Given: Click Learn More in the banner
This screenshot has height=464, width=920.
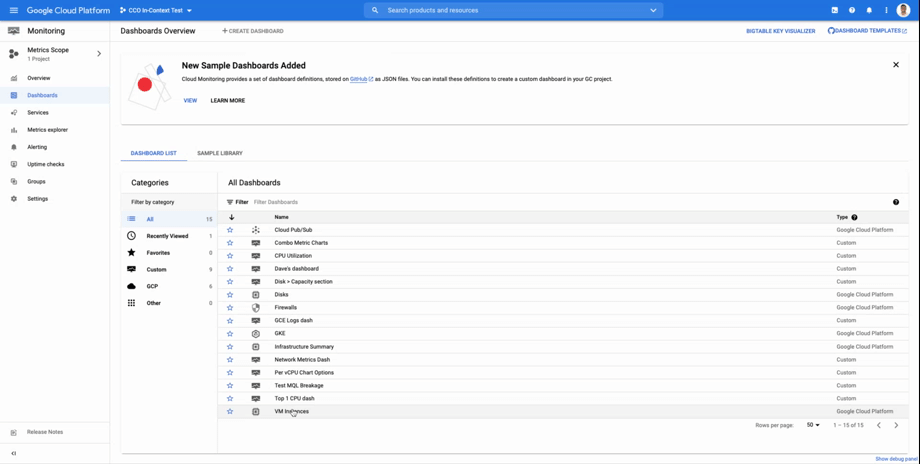Looking at the screenshot, I should tap(228, 101).
